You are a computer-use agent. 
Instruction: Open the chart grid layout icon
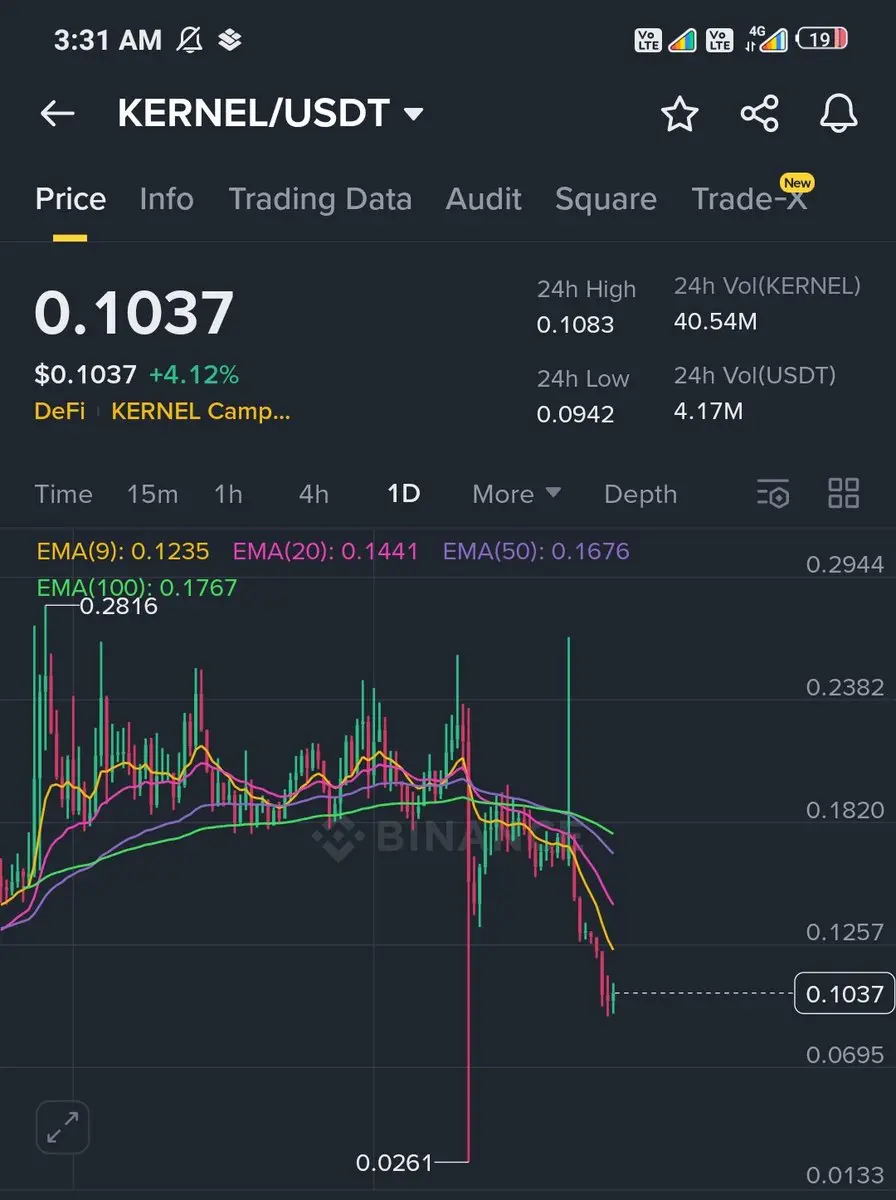(x=844, y=494)
